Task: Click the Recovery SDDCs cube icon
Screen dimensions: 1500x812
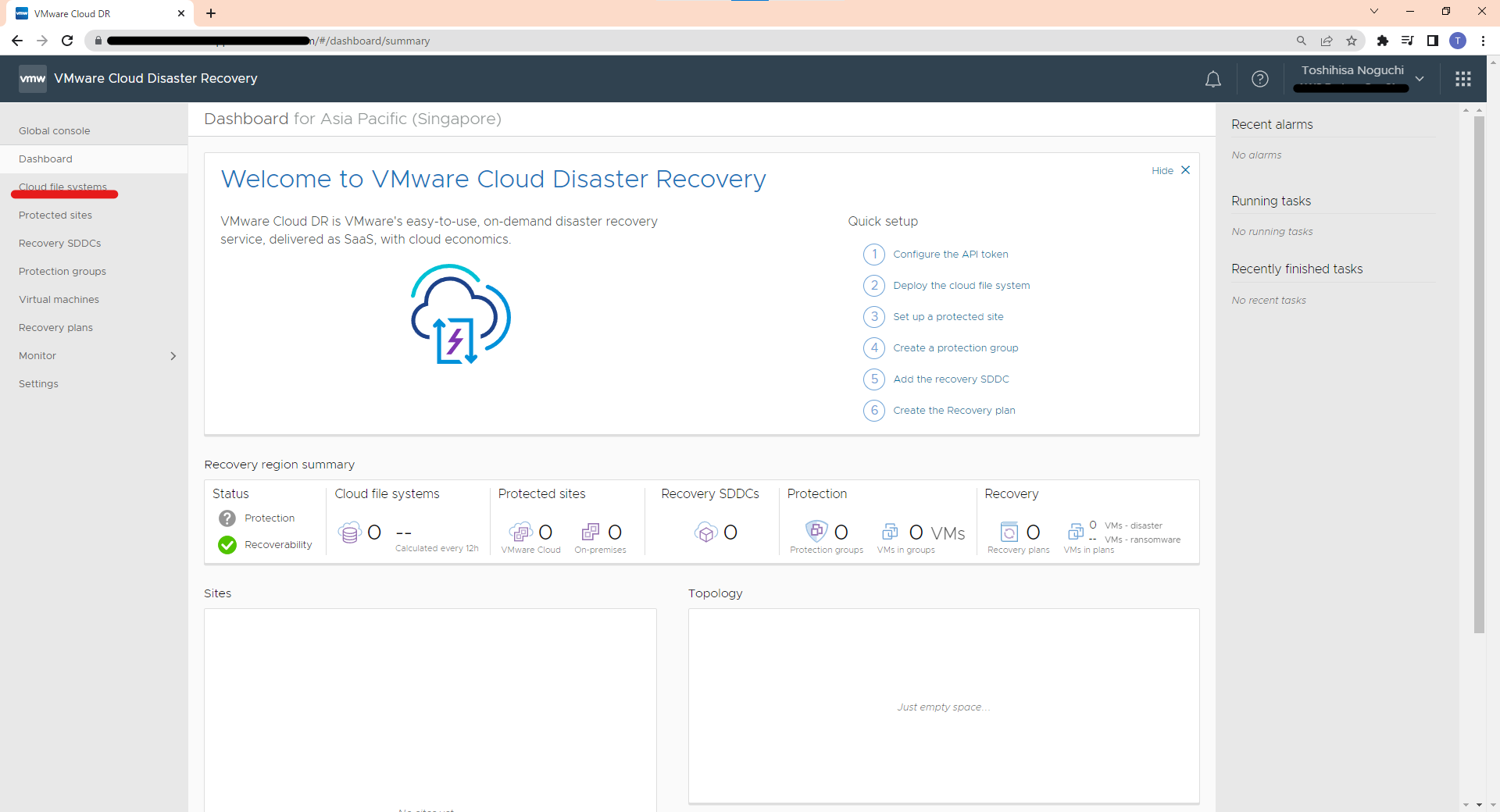Action: (x=705, y=532)
